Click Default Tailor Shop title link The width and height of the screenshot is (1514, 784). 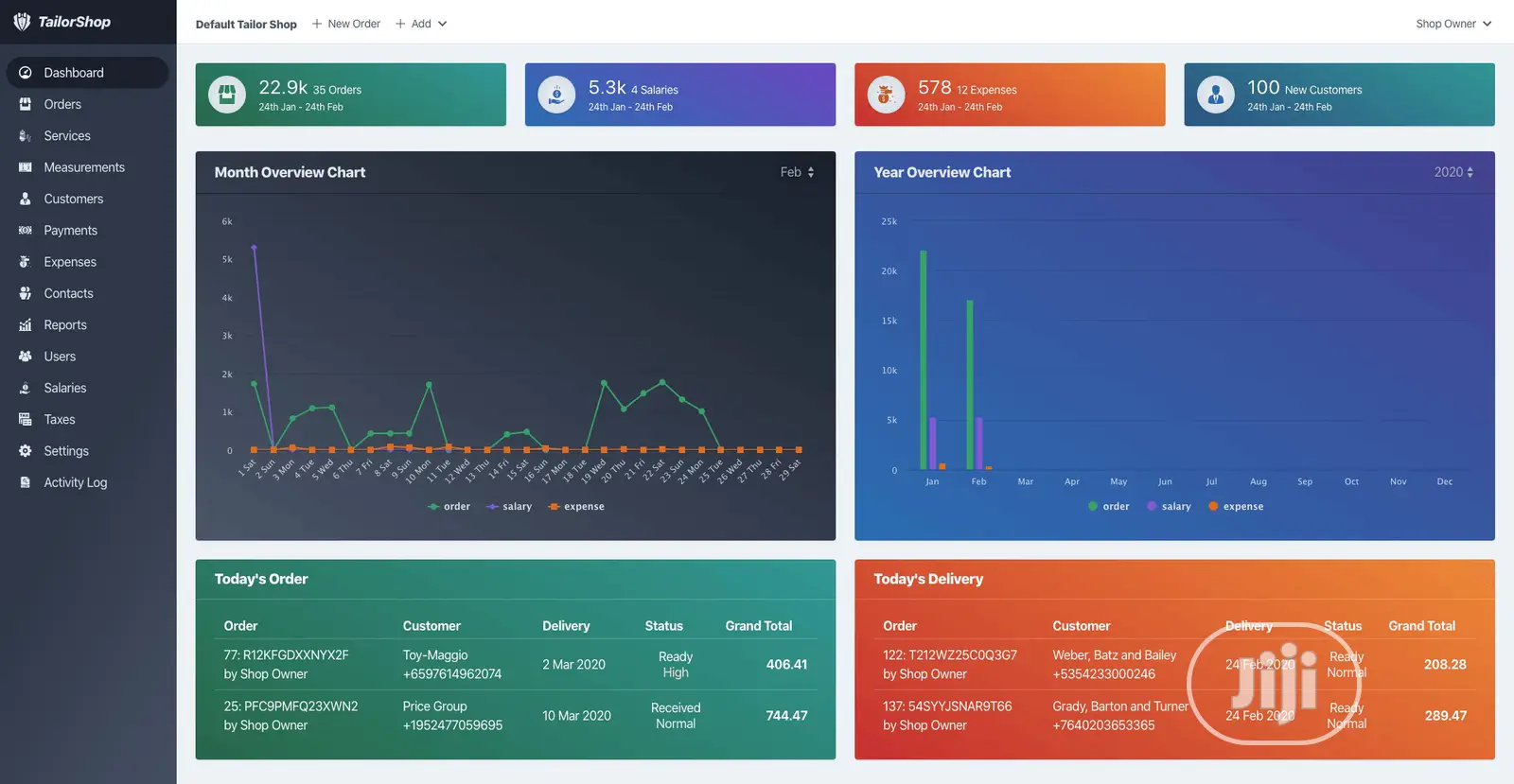pyautogui.click(x=246, y=25)
